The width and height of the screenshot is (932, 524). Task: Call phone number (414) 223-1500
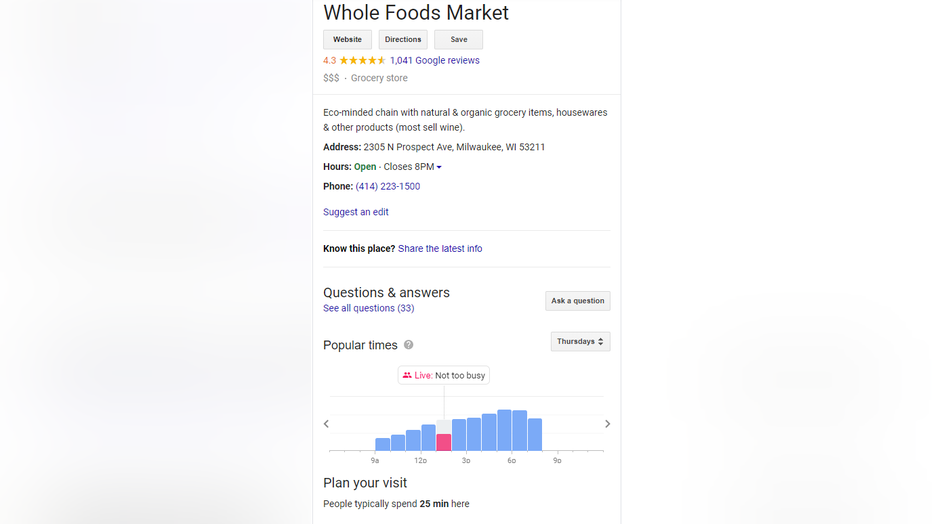point(388,187)
